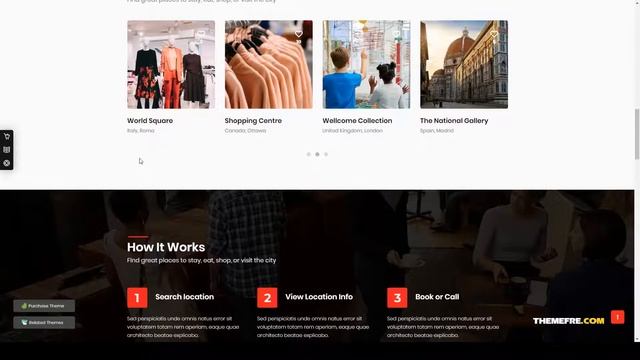Click the orange step 1 number box
This screenshot has height=360, width=640.
click(x=137, y=298)
